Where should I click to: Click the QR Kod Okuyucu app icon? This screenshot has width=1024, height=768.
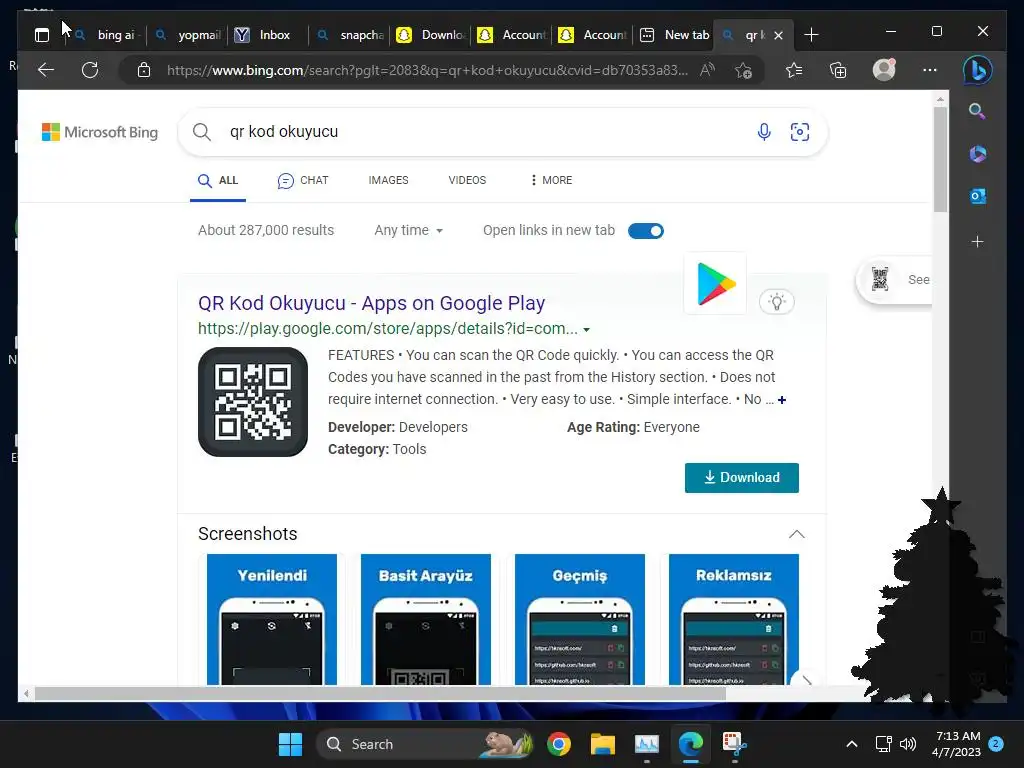click(x=253, y=402)
